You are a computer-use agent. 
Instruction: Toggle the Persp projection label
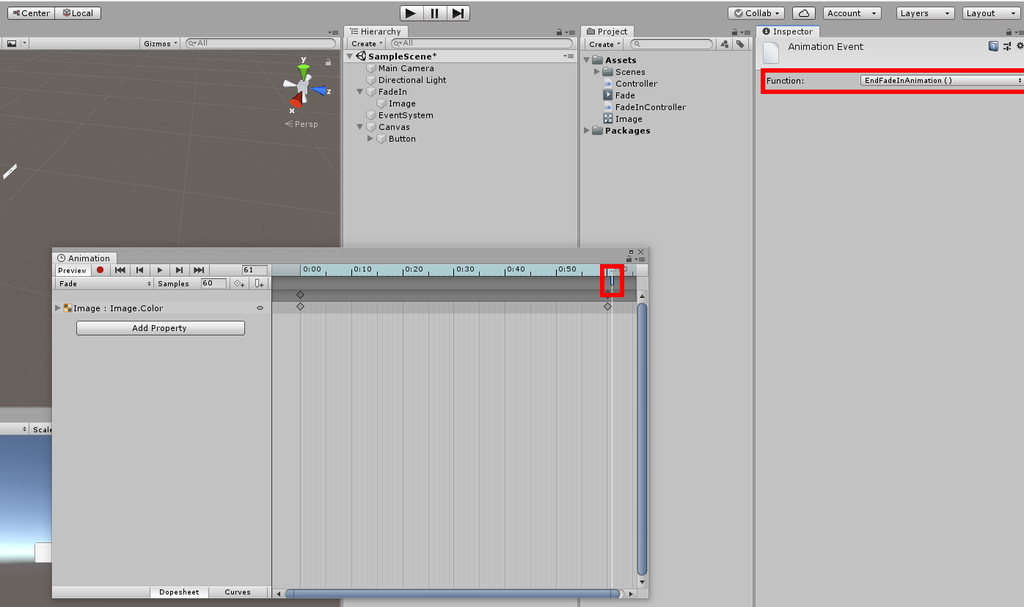point(302,124)
